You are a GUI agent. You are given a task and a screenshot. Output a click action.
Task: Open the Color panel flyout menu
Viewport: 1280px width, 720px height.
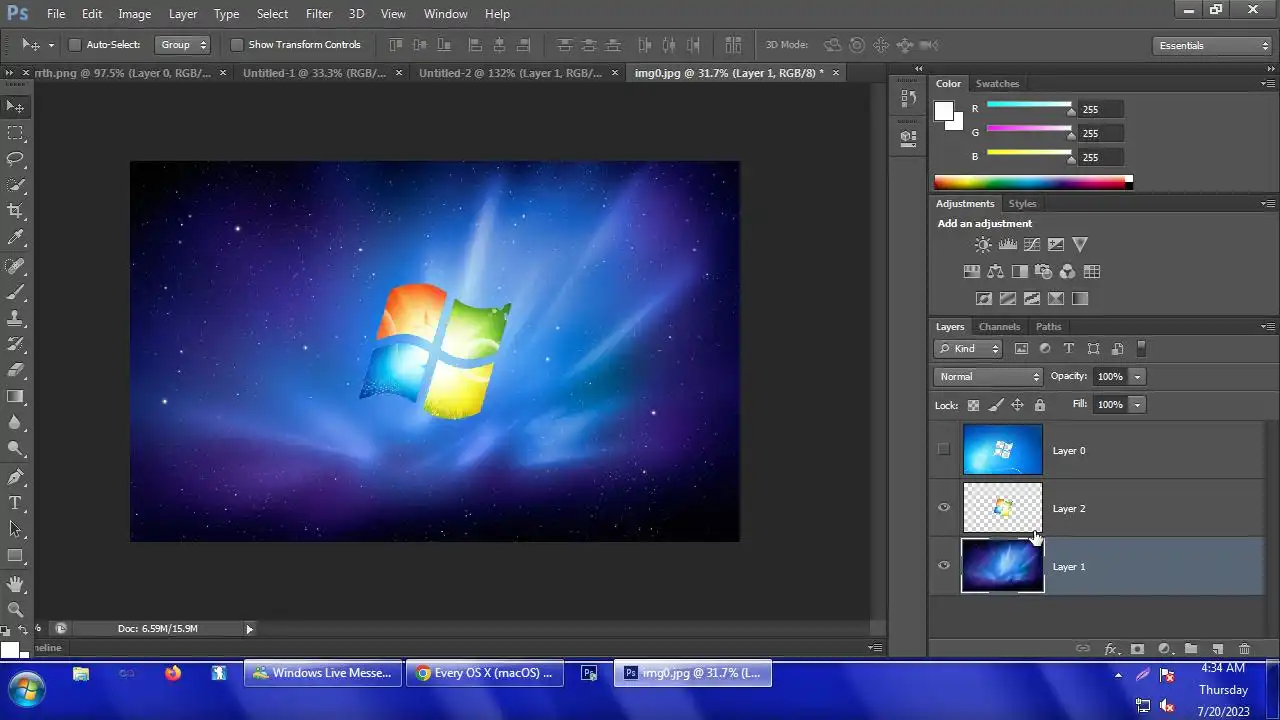[x=1267, y=84]
